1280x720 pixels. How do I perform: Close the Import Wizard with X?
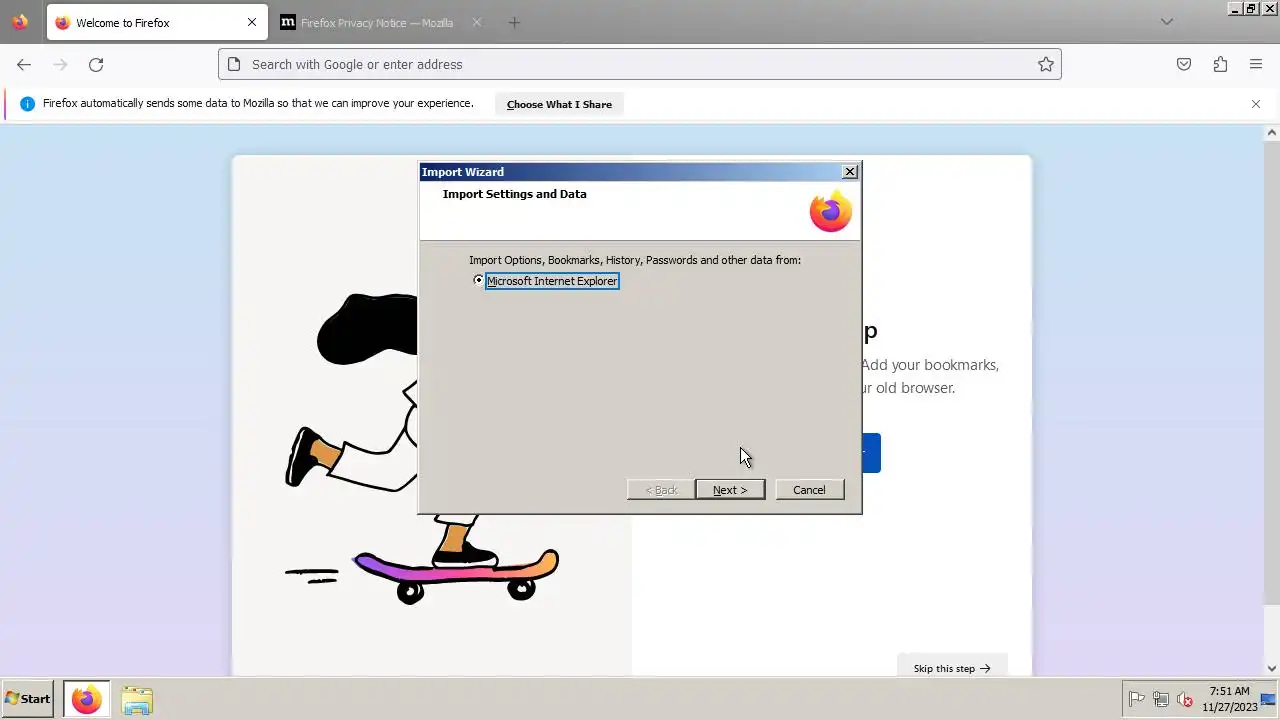[x=850, y=172]
